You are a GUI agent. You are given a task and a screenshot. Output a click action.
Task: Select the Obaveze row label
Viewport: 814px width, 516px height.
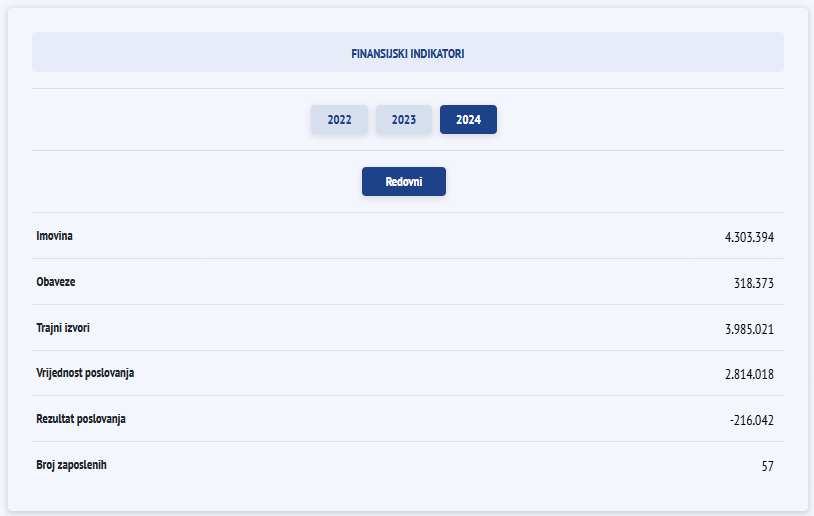click(56, 282)
